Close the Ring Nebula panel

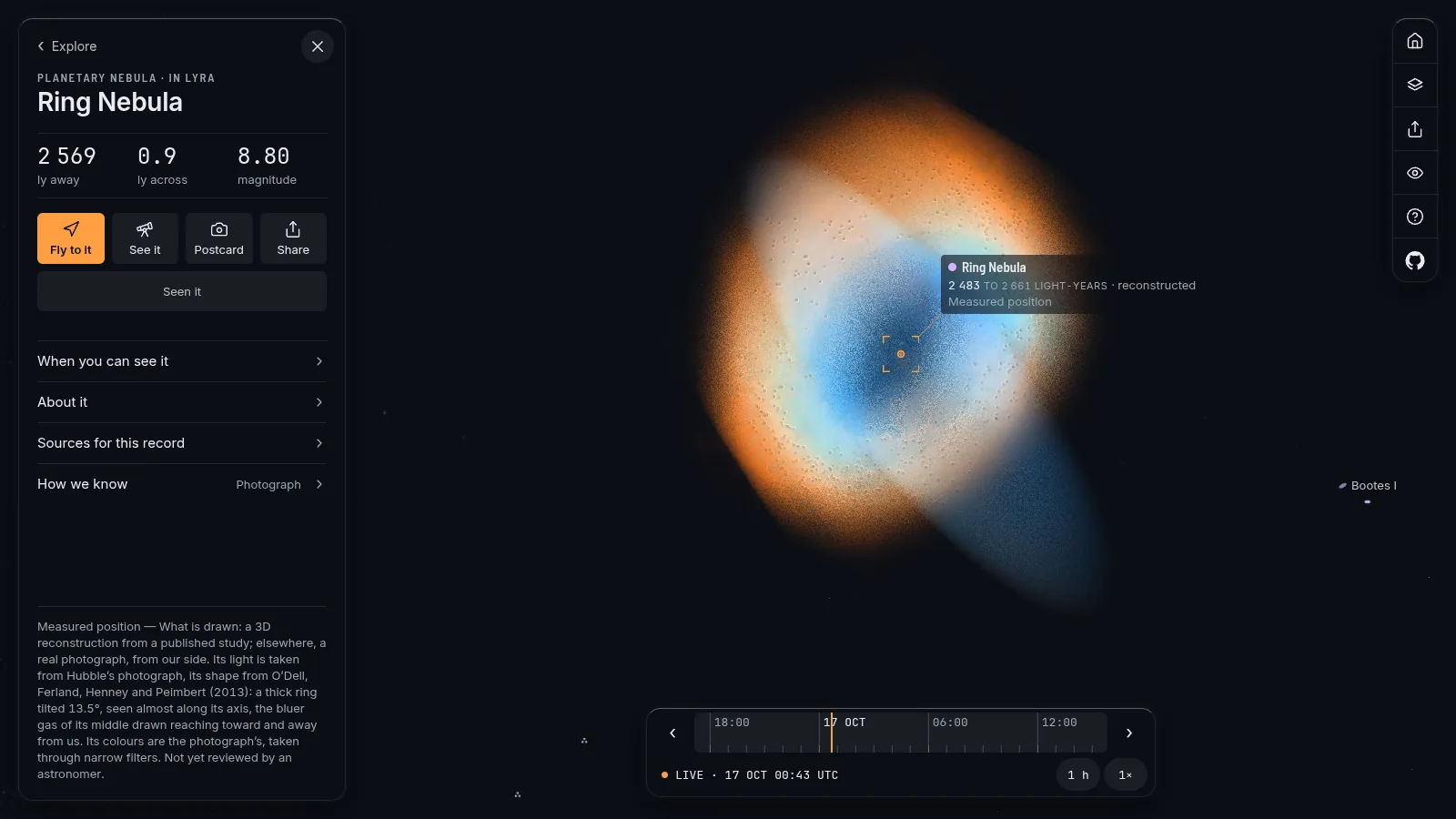click(318, 46)
